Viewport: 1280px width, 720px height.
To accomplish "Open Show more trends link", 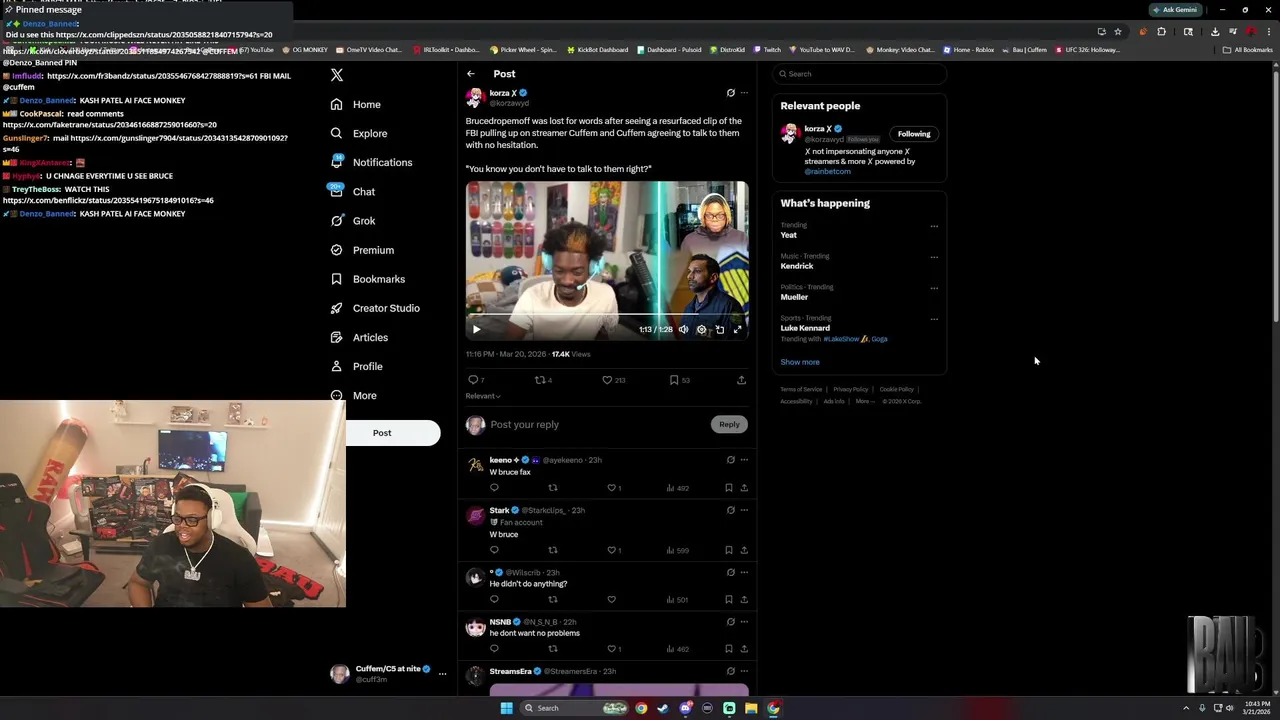I will pos(800,362).
